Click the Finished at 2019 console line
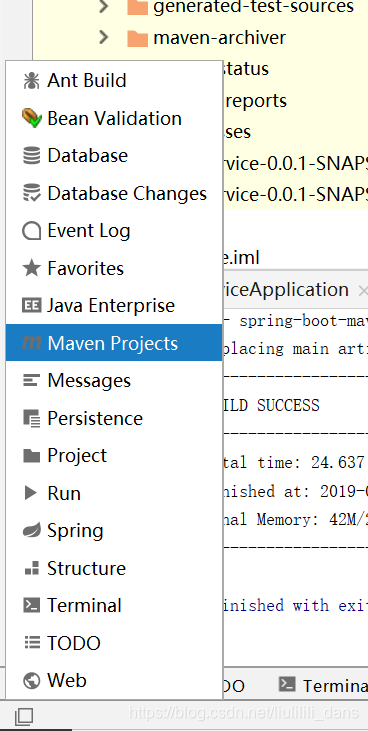368x731 pixels. pyautogui.click(x=296, y=491)
